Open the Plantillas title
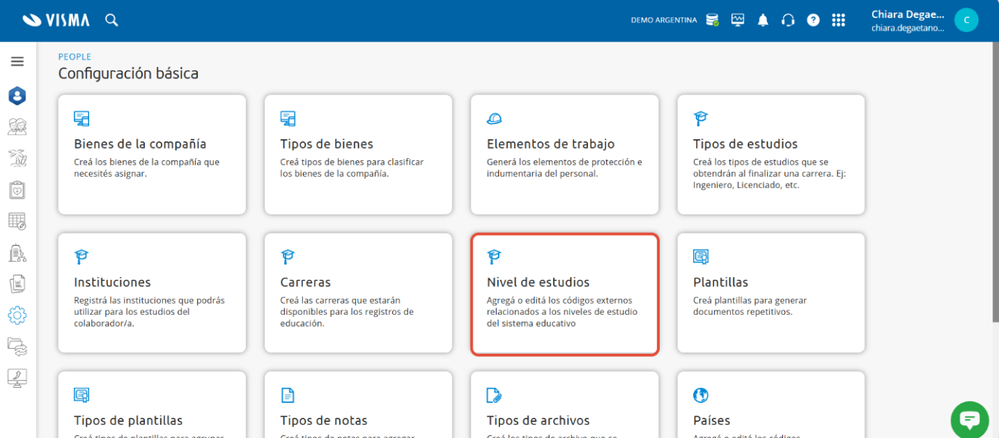This screenshot has width=999, height=438. pyautogui.click(x=721, y=282)
